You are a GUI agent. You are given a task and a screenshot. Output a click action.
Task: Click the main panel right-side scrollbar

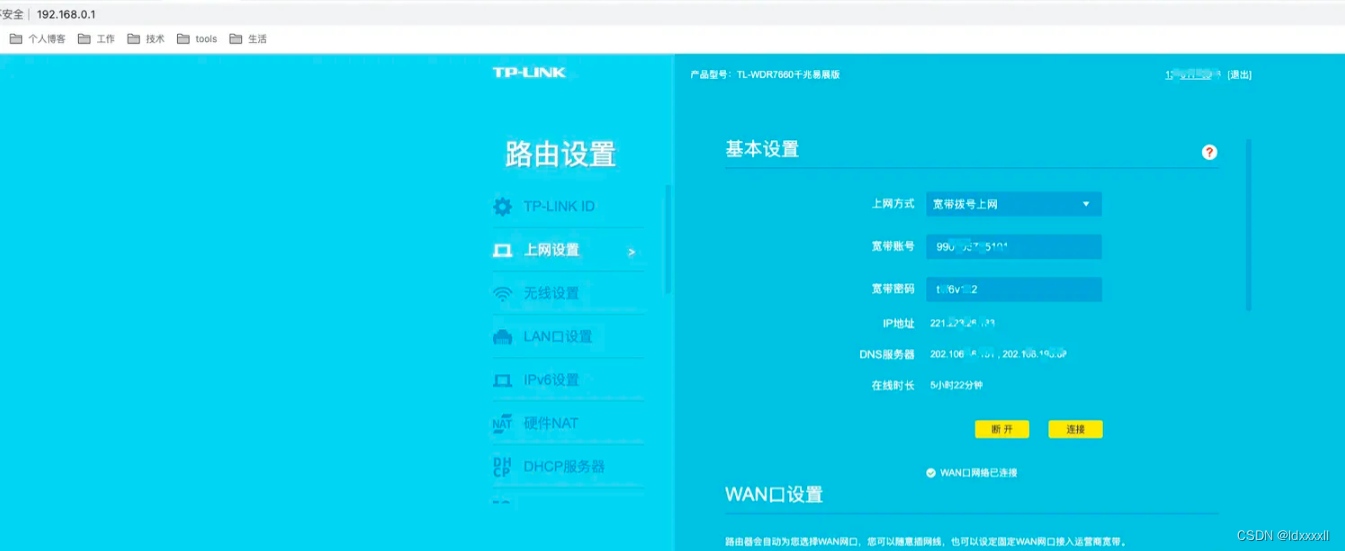(x=1248, y=225)
